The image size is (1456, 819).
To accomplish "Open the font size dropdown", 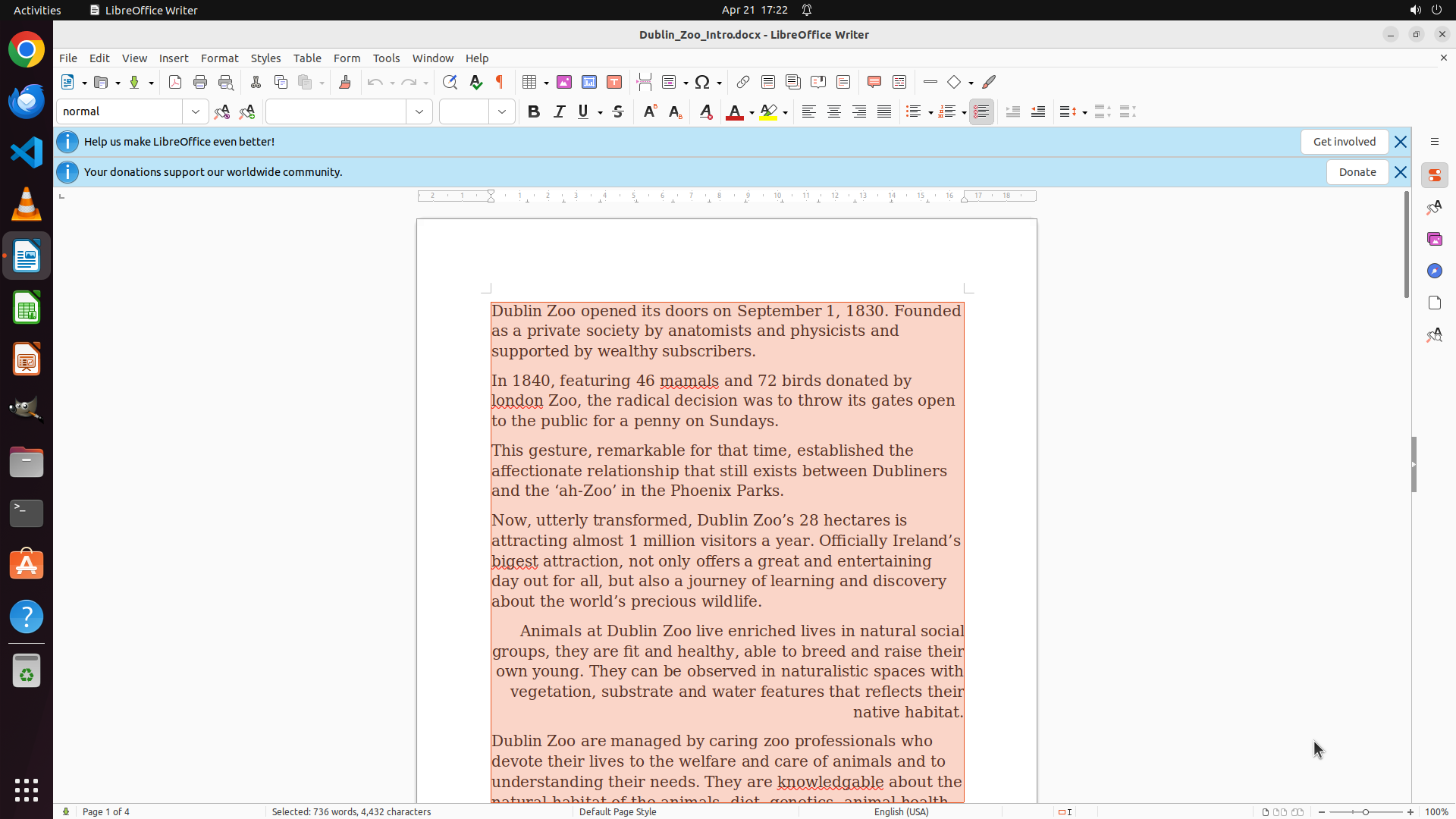I will pyautogui.click(x=502, y=111).
